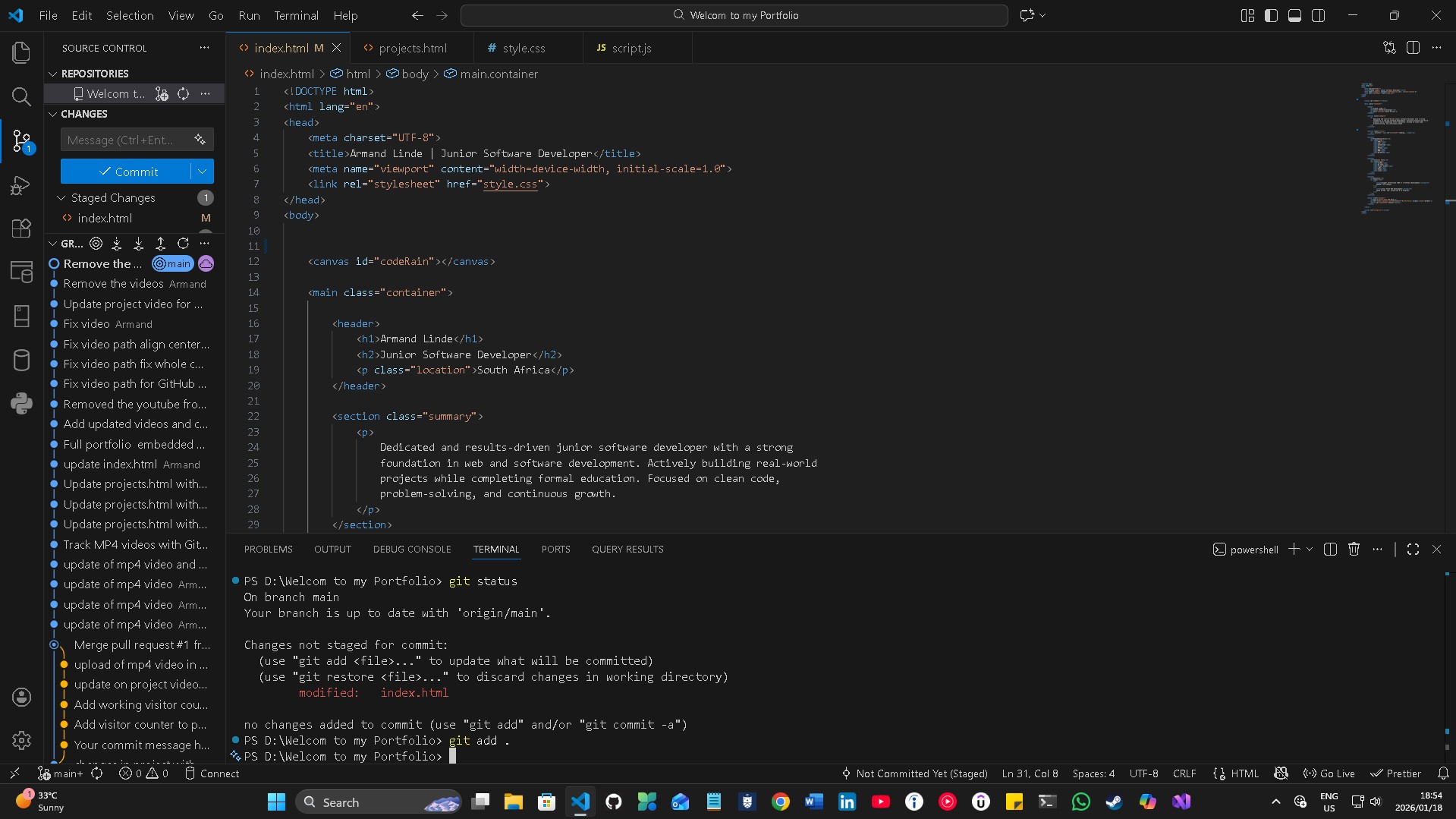Select the Run and Debug icon
The height and width of the screenshot is (819, 1456).
point(20,185)
